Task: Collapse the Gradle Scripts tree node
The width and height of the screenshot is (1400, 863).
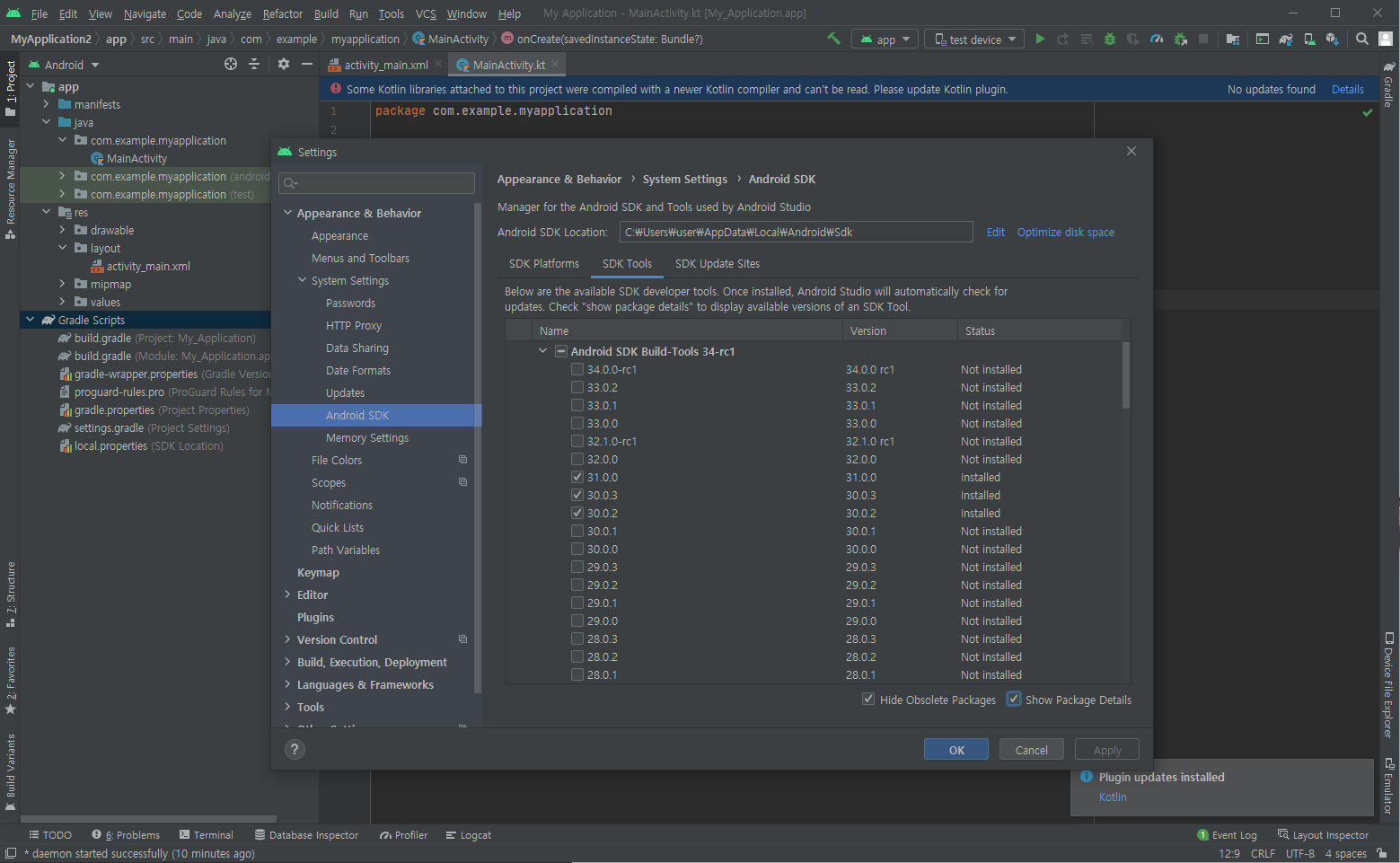Action: point(30,320)
